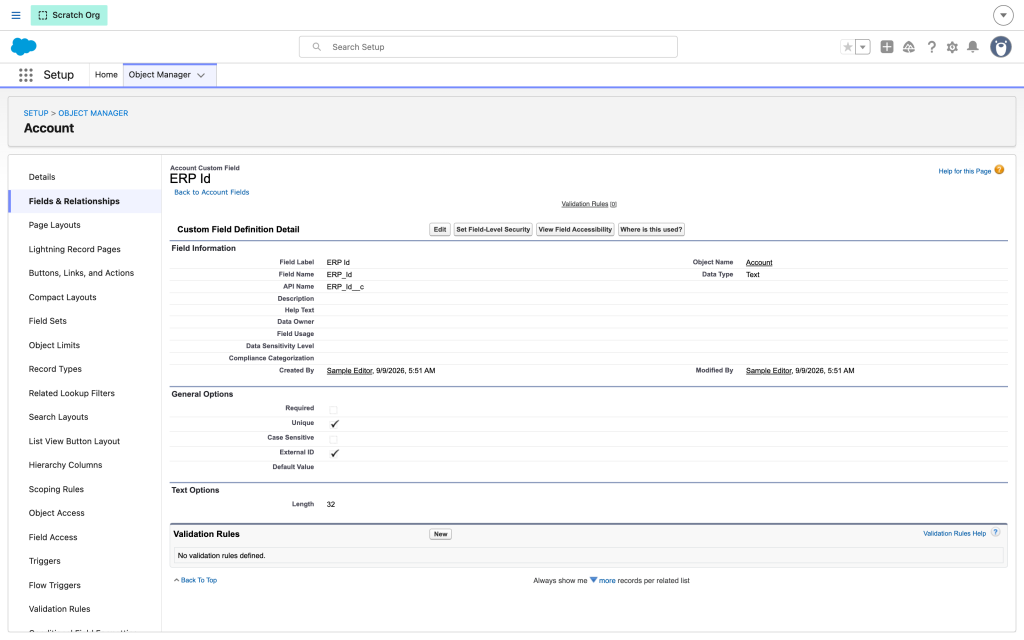Click Back to Account Fields link
This screenshot has width=1024, height=640.
[x=212, y=192]
